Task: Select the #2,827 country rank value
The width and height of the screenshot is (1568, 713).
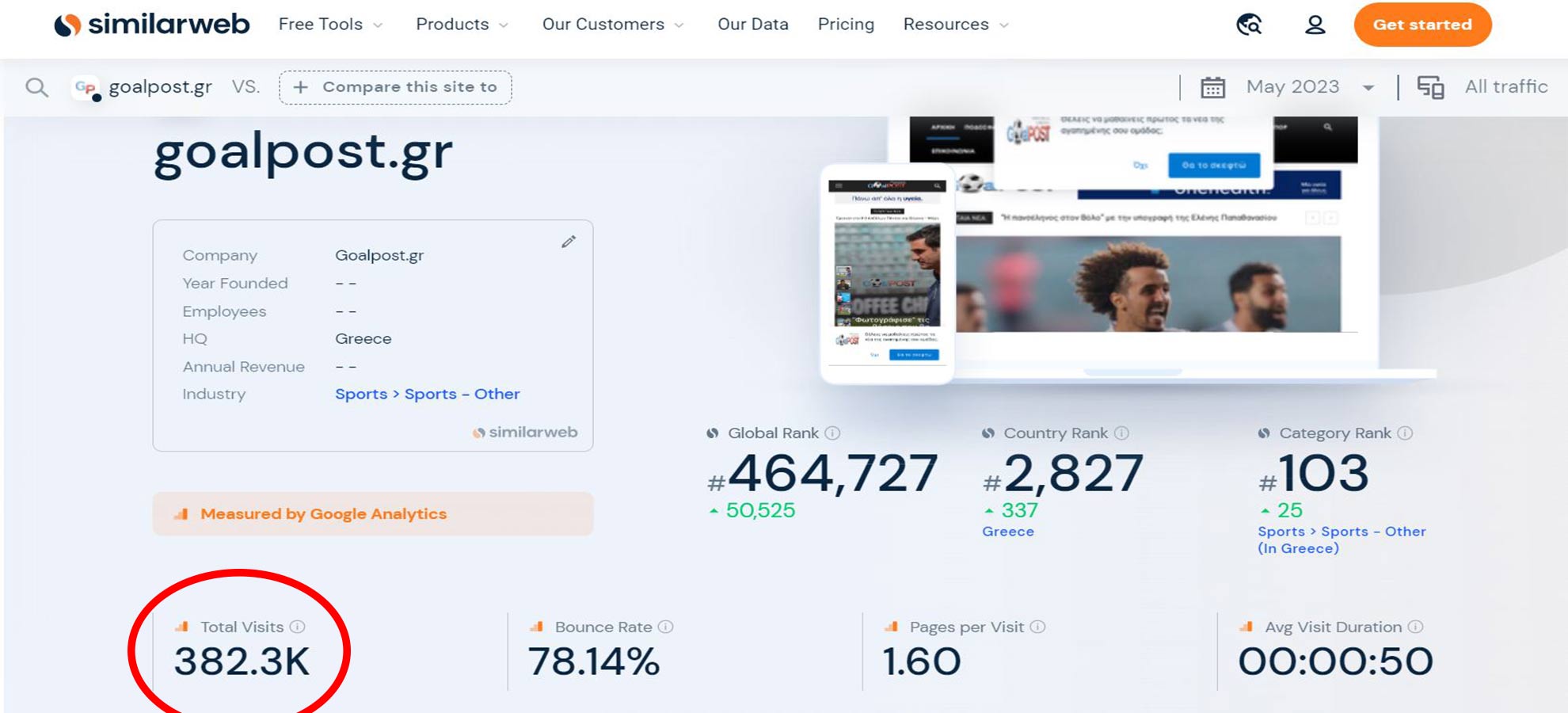Action: tap(1063, 474)
